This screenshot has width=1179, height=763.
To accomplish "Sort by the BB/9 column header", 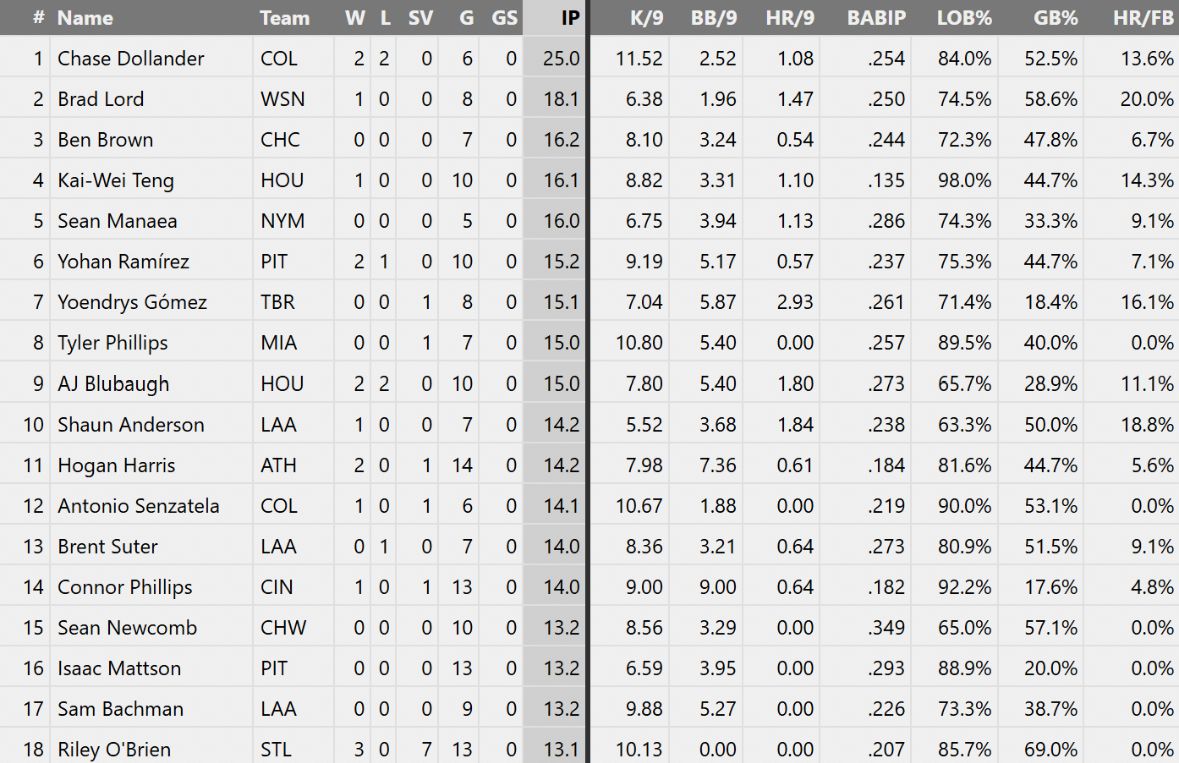I will [714, 18].
